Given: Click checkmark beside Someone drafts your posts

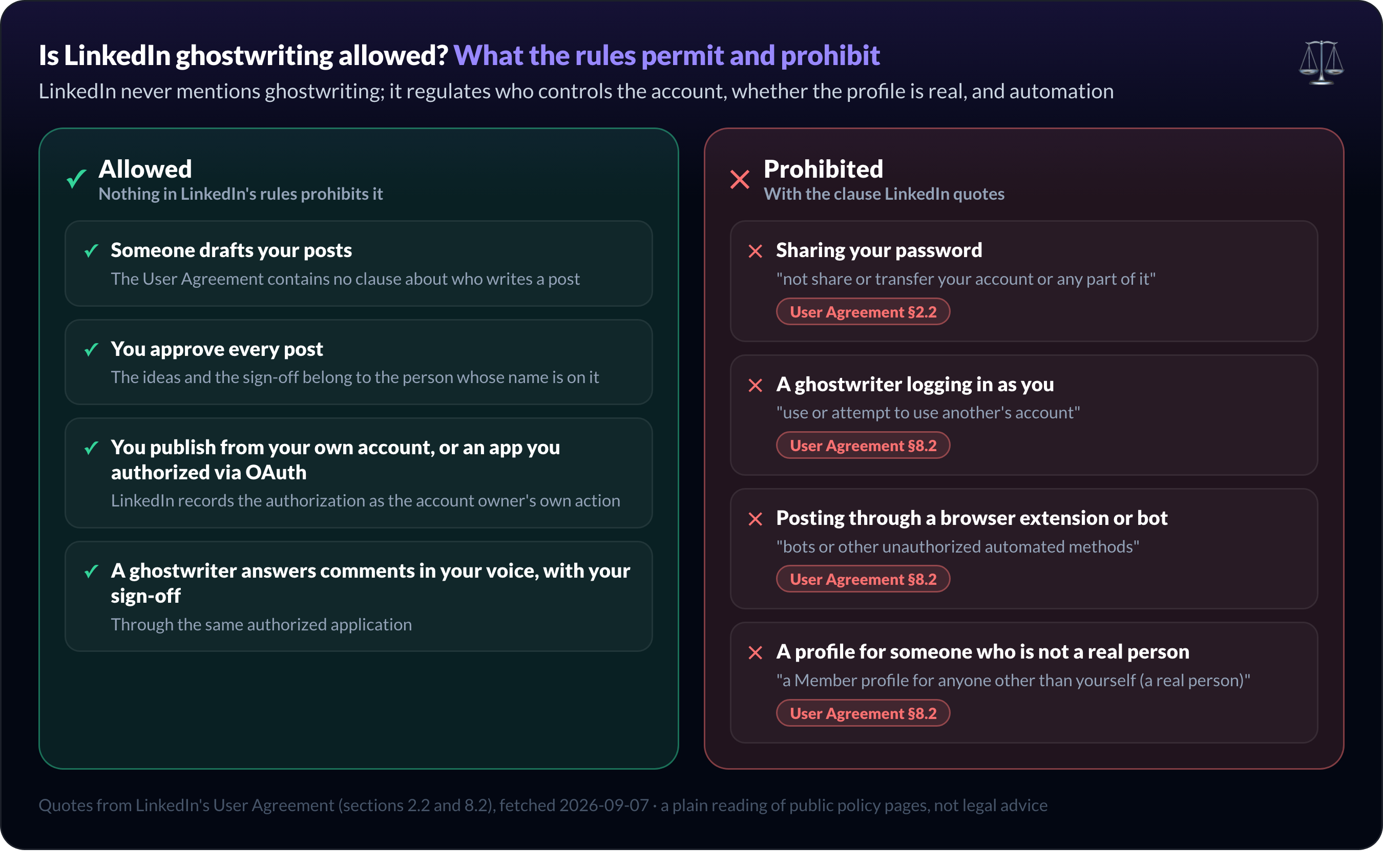Looking at the screenshot, I should tap(91, 251).
